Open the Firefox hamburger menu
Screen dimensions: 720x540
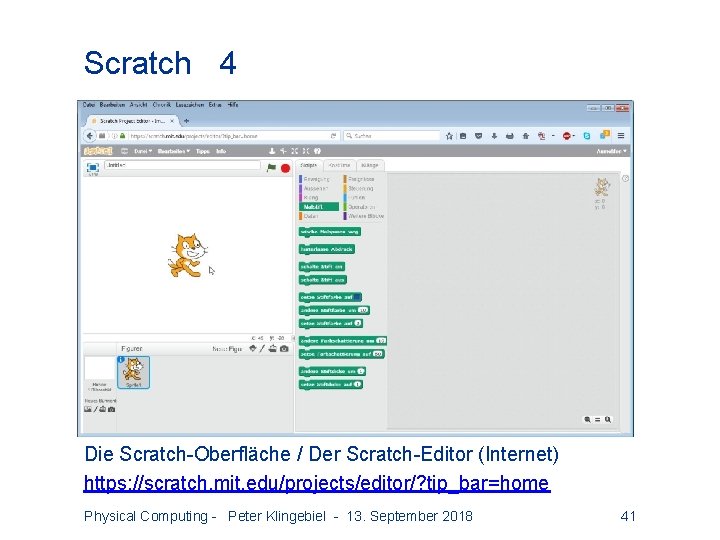(621, 136)
